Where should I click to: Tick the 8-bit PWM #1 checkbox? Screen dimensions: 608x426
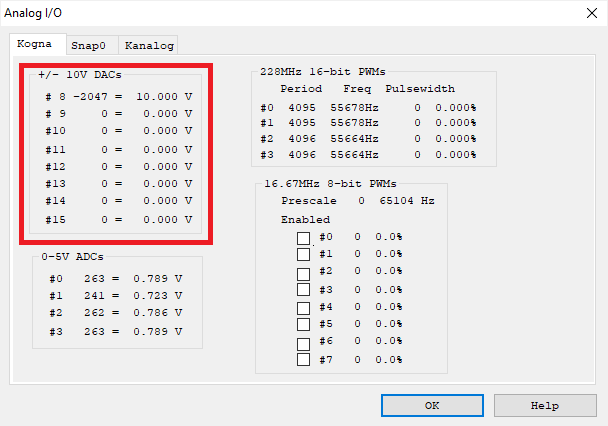(x=304, y=254)
